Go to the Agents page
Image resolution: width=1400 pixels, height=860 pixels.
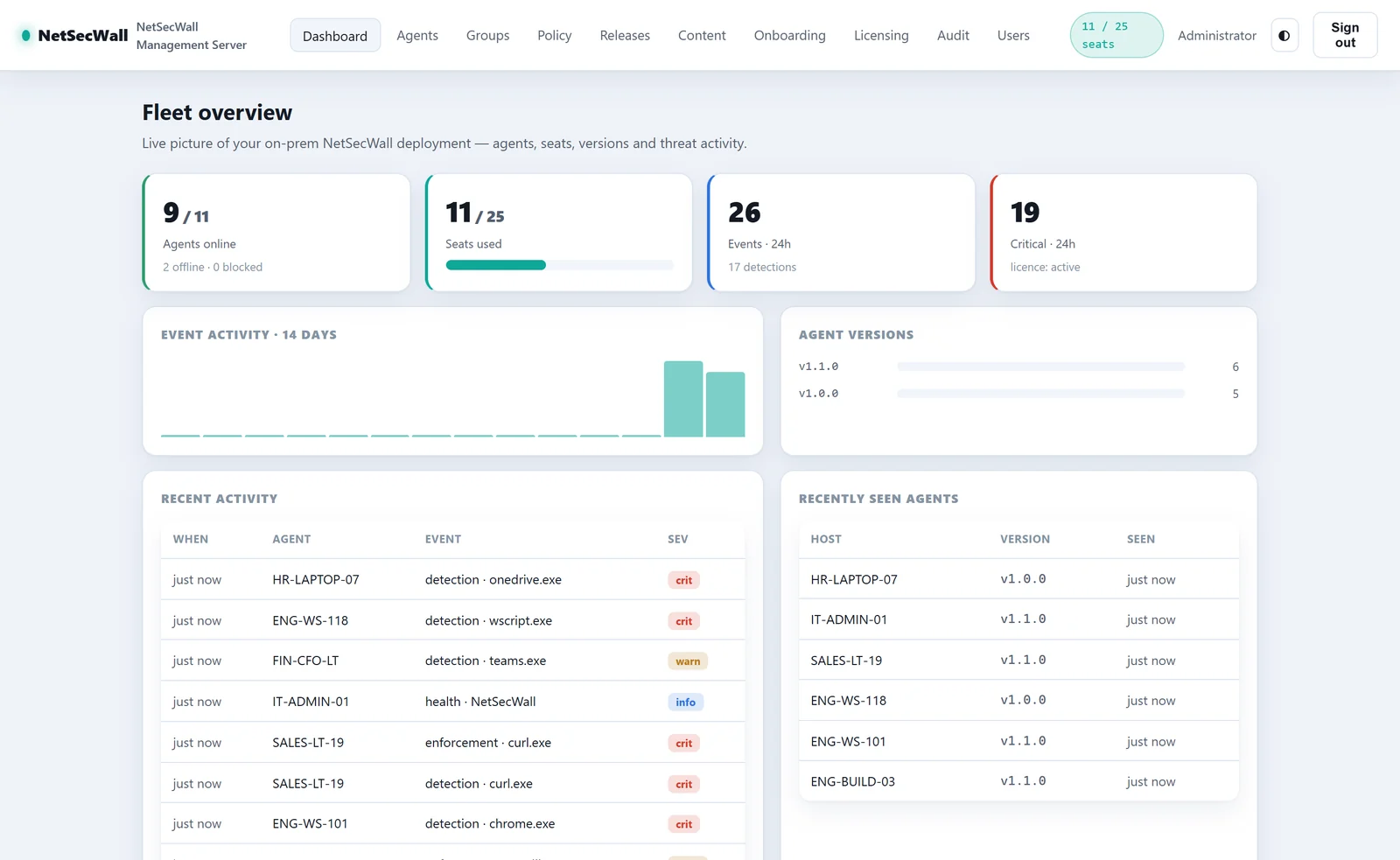[x=417, y=36]
